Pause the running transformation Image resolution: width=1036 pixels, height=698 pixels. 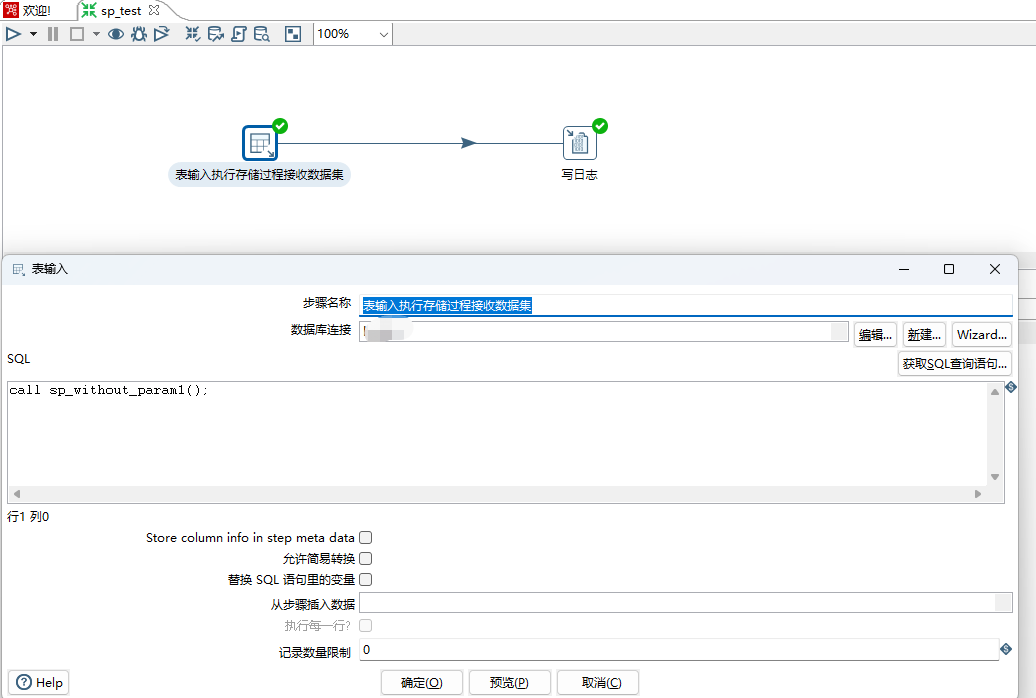click(x=54, y=34)
